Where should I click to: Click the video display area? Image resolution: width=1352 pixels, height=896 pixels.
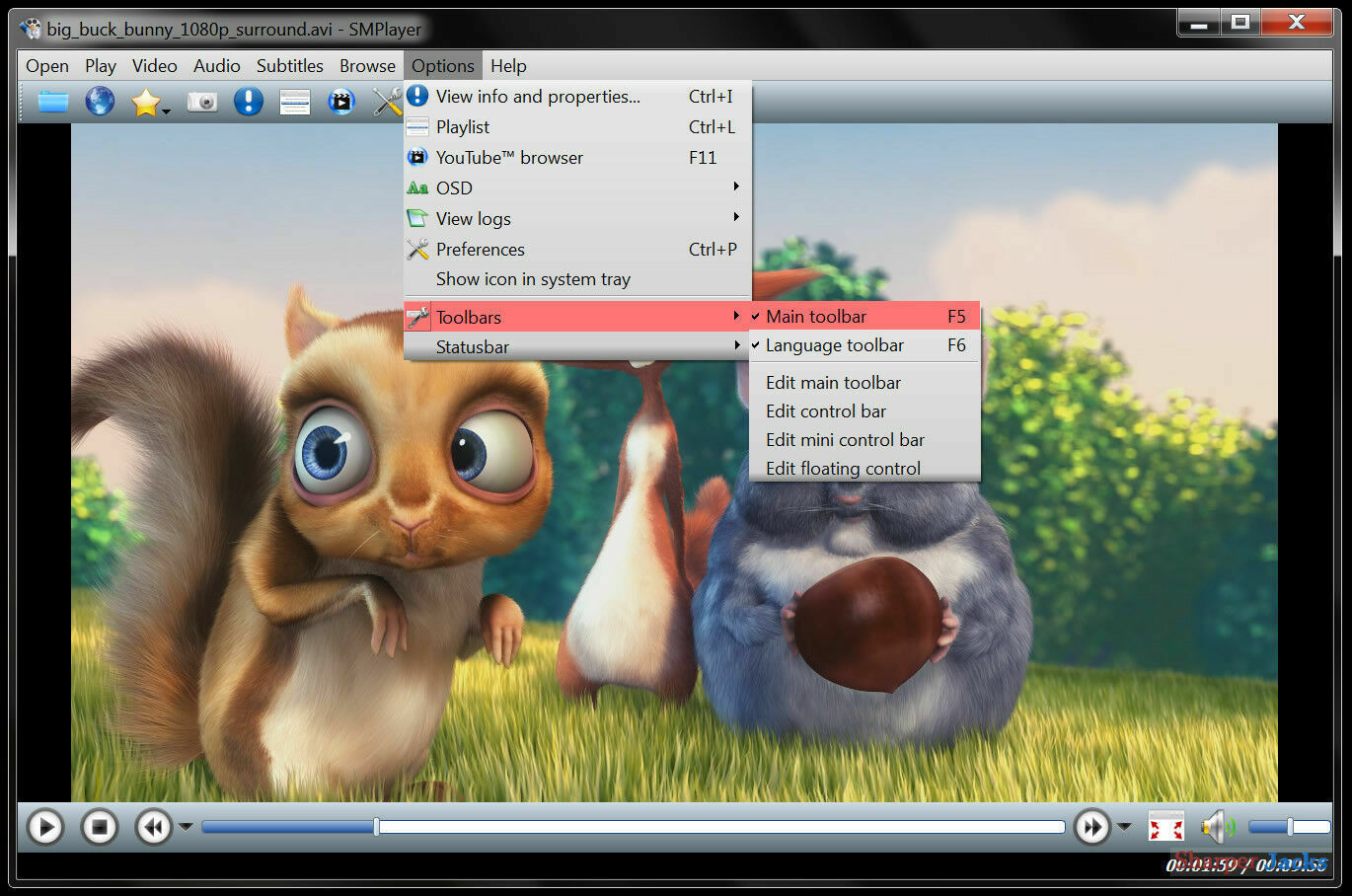click(674, 462)
